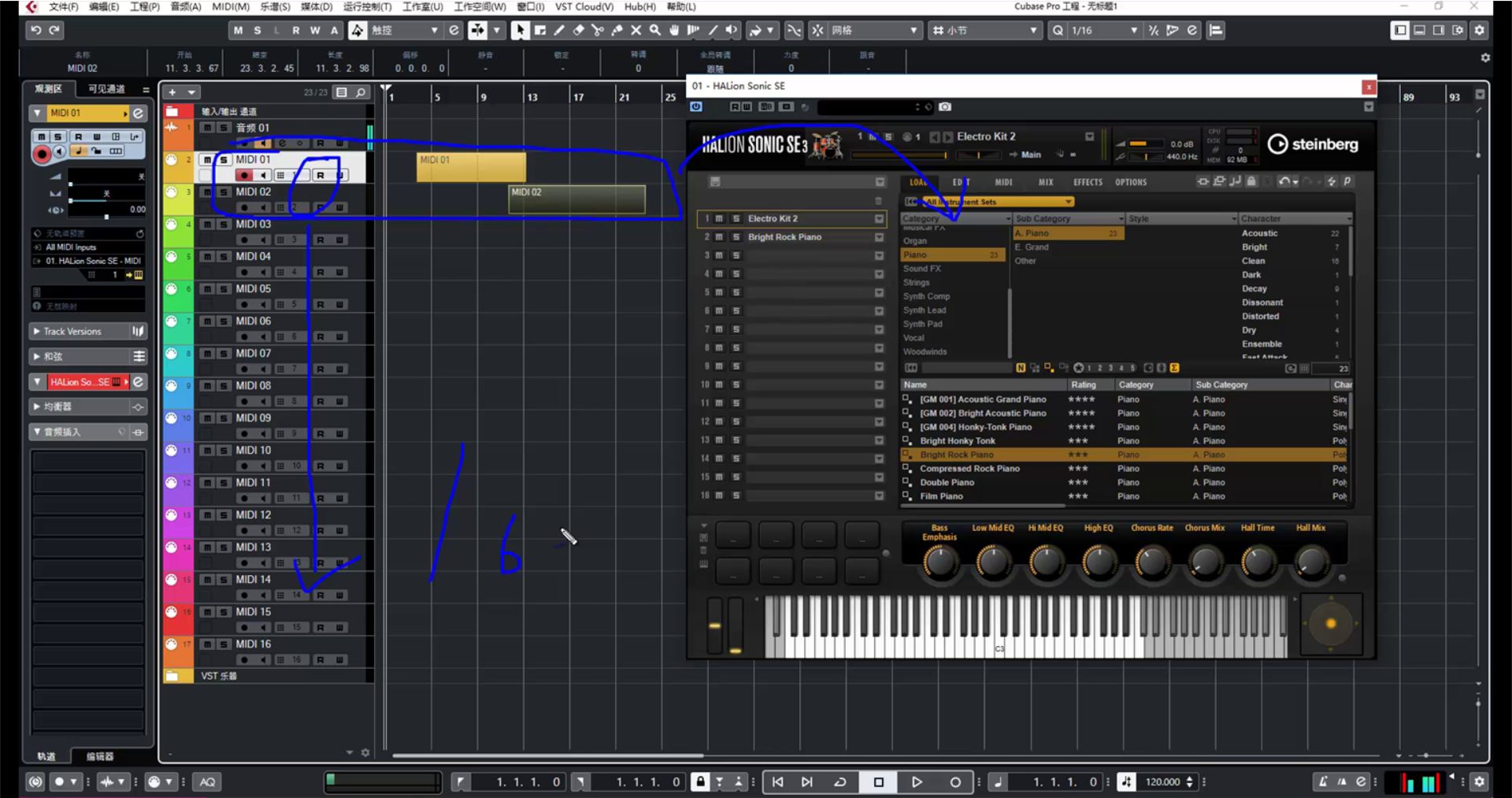
Task: Open the VST Cloud(V) menu
Action: (x=584, y=6)
